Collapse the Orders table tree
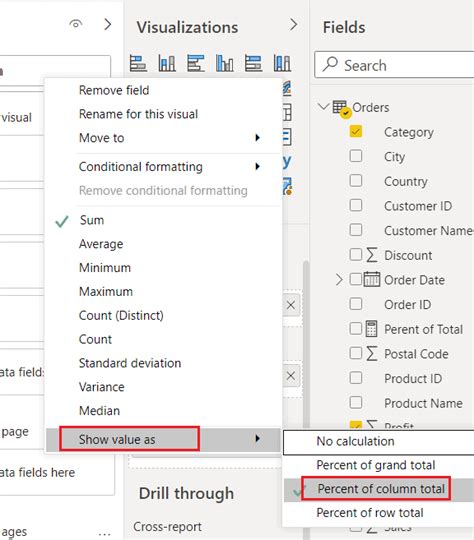The width and height of the screenshot is (474, 540). (x=323, y=106)
